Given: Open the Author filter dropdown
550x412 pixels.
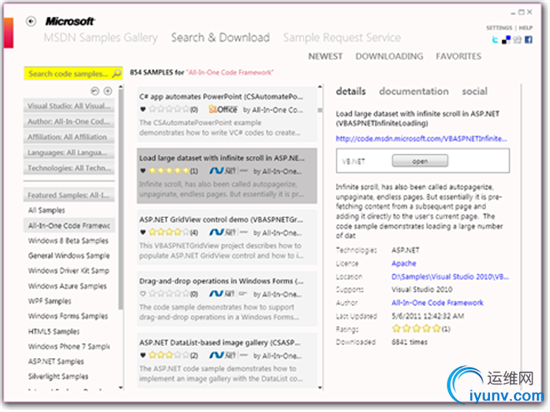Looking at the screenshot, I should pos(69,121).
